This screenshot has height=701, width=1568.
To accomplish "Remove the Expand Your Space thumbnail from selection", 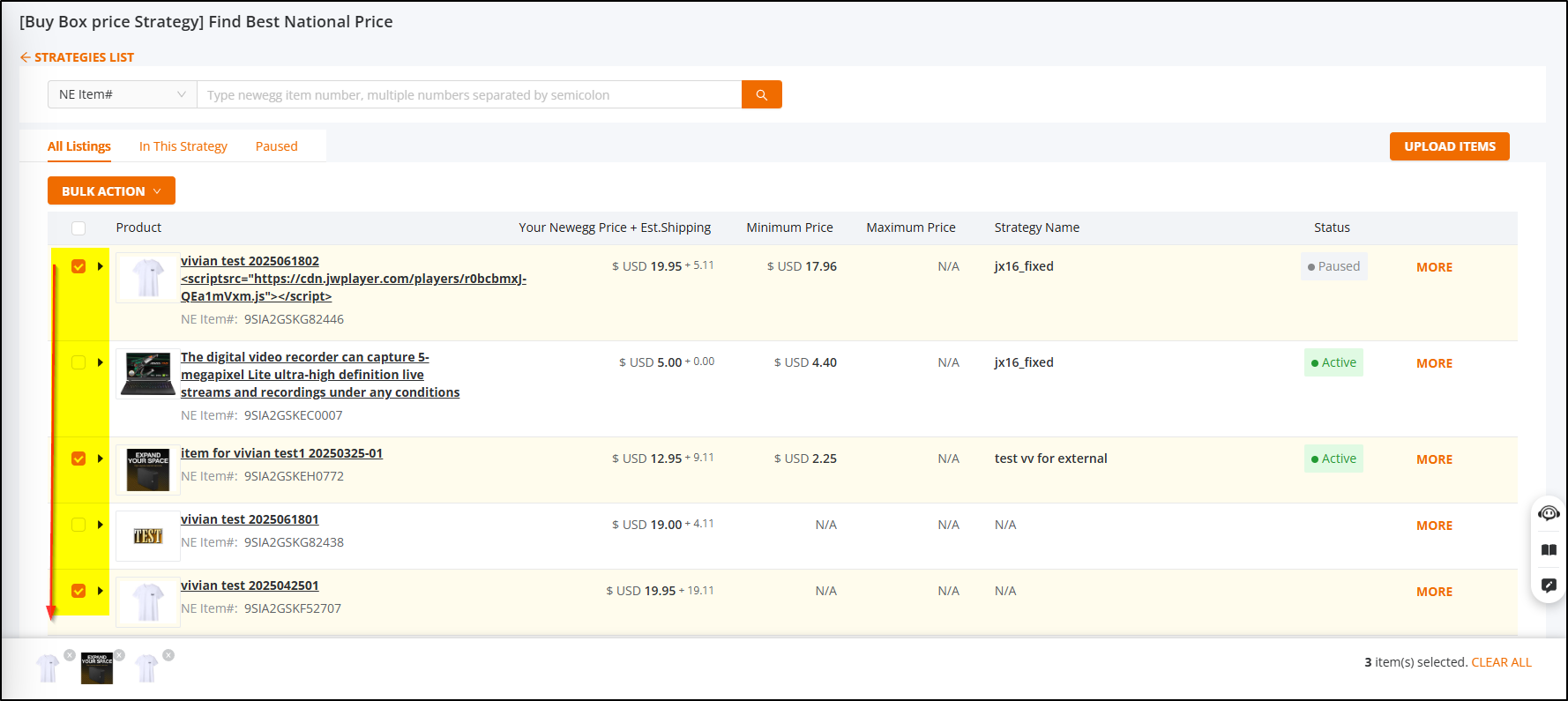I will pos(119,655).
